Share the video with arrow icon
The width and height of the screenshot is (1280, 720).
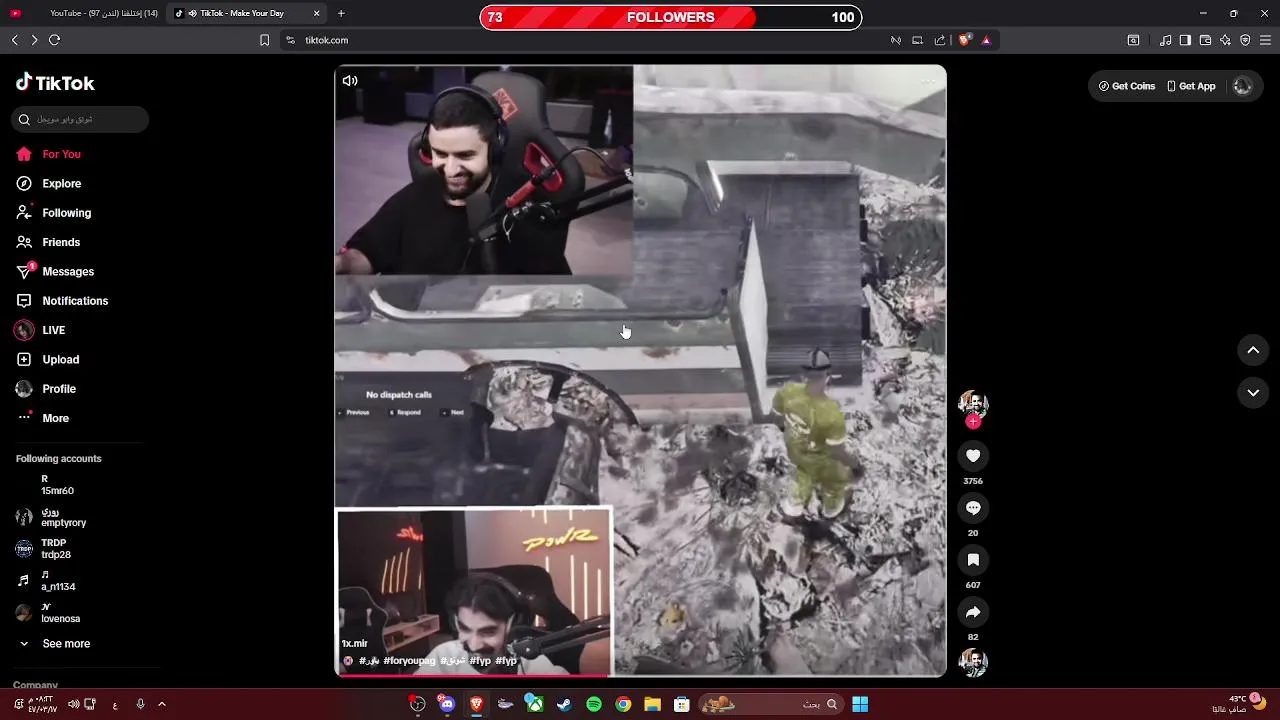click(973, 612)
